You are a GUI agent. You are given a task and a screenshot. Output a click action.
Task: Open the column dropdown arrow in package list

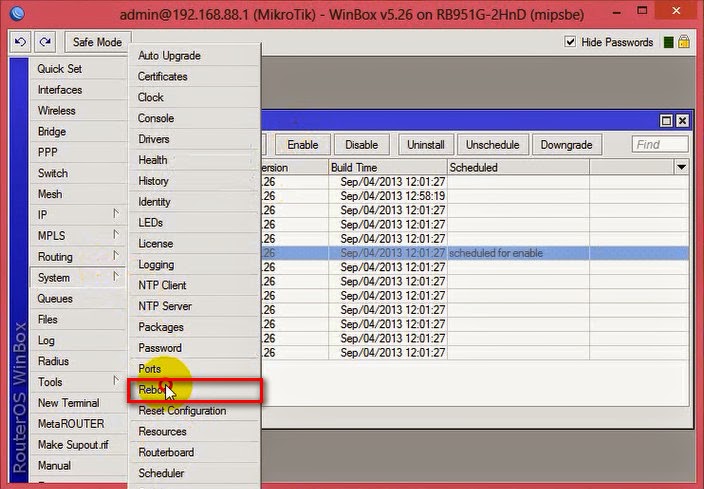681,167
